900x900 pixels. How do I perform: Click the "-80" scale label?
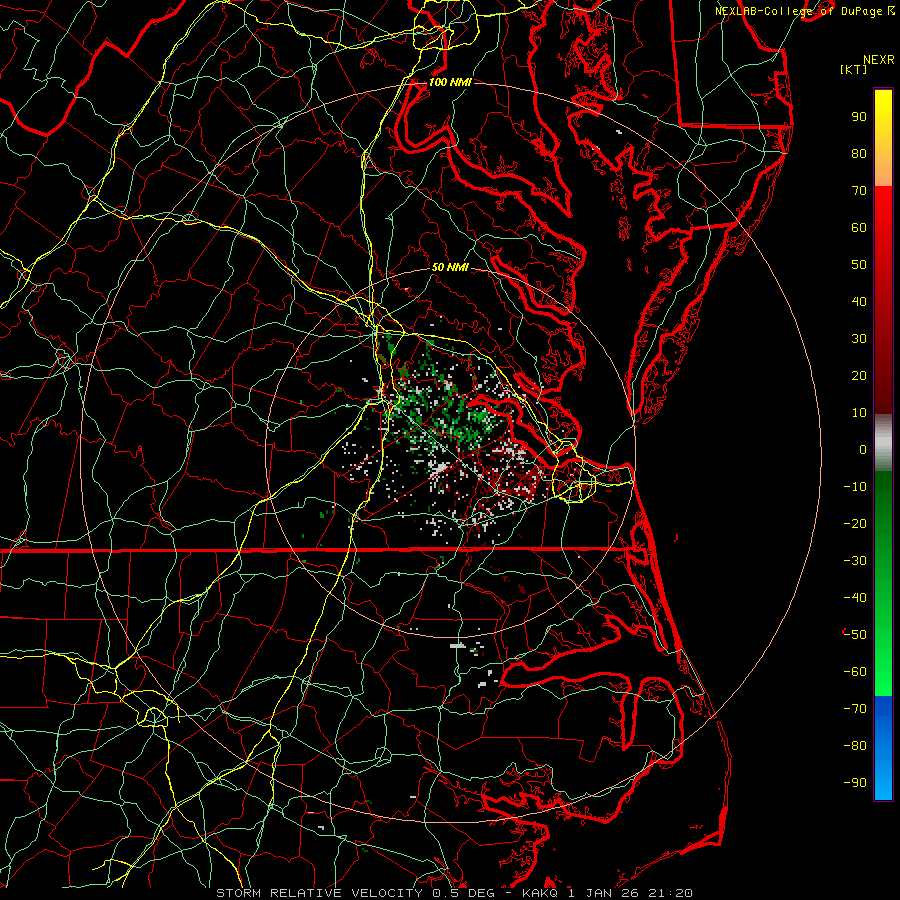point(855,746)
